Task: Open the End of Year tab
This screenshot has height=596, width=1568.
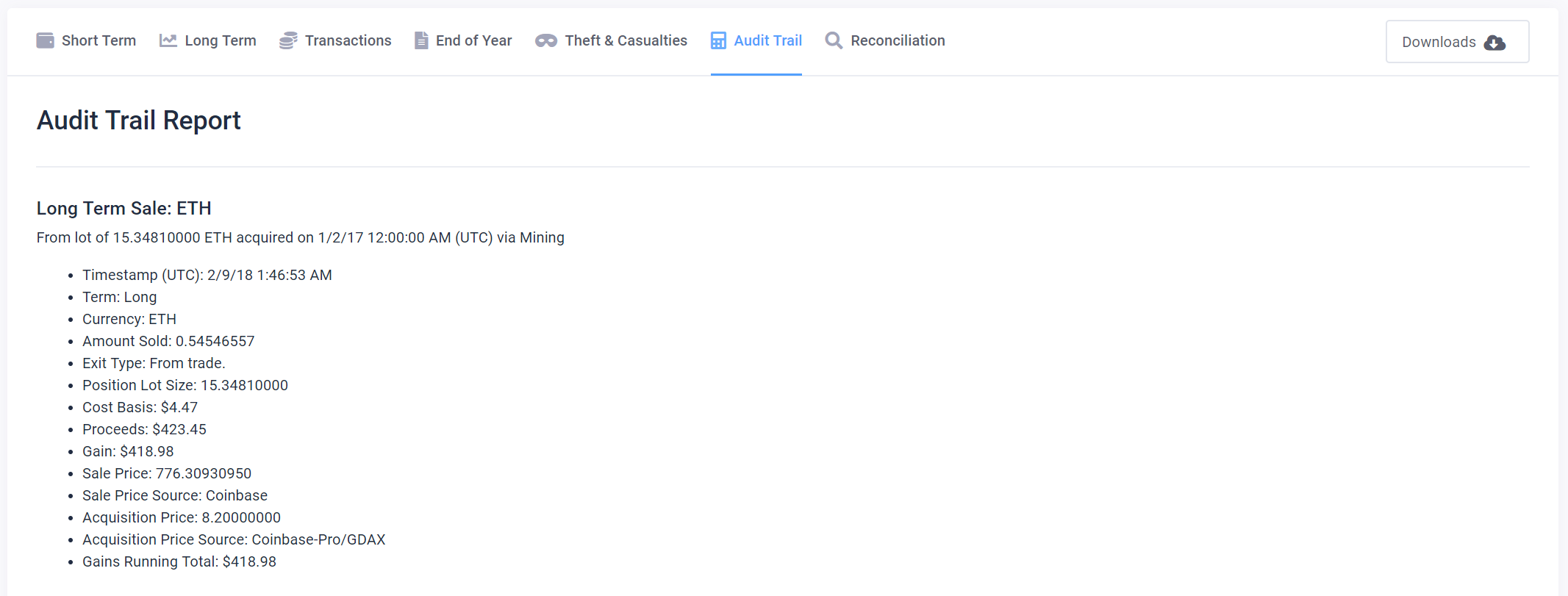Action: tap(463, 40)
